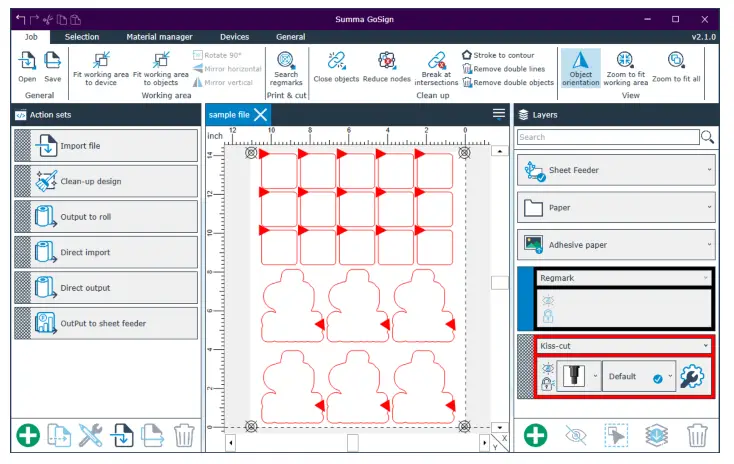
Task: Click Break at intersections tool
Action: (436, 69)
